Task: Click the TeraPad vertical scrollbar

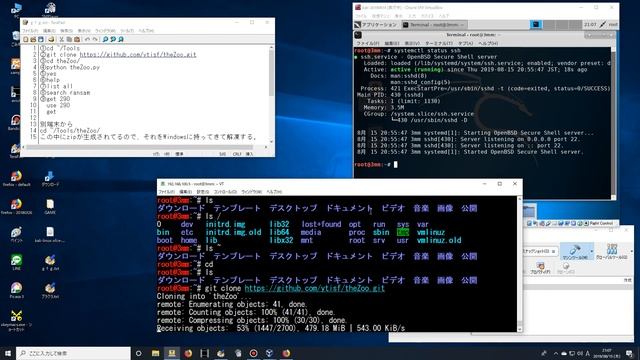Action: coord(271,93)
